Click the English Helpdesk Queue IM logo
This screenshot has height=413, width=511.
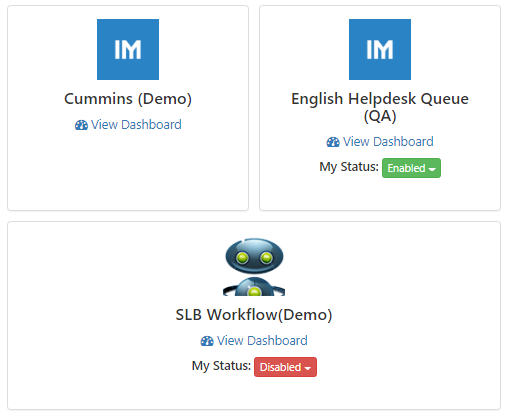point(380,49)
